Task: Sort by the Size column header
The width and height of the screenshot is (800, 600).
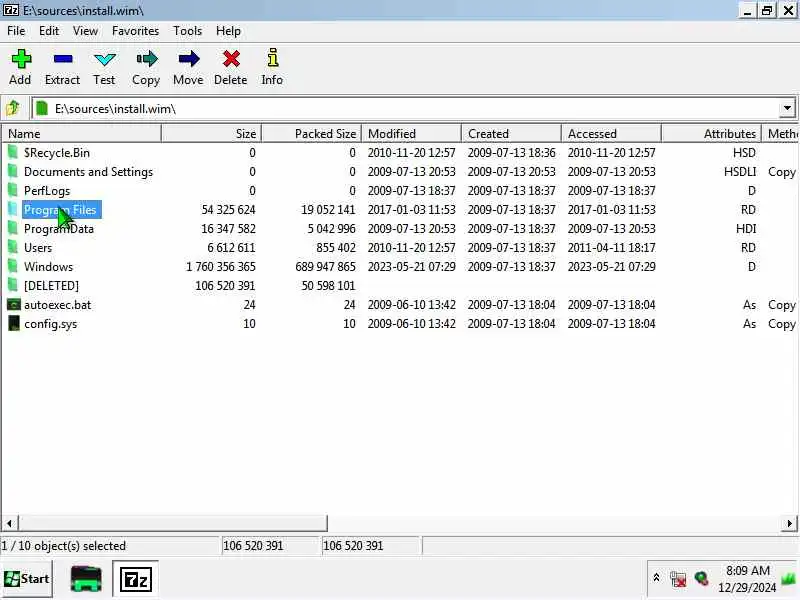Action: tap(211, 134)
